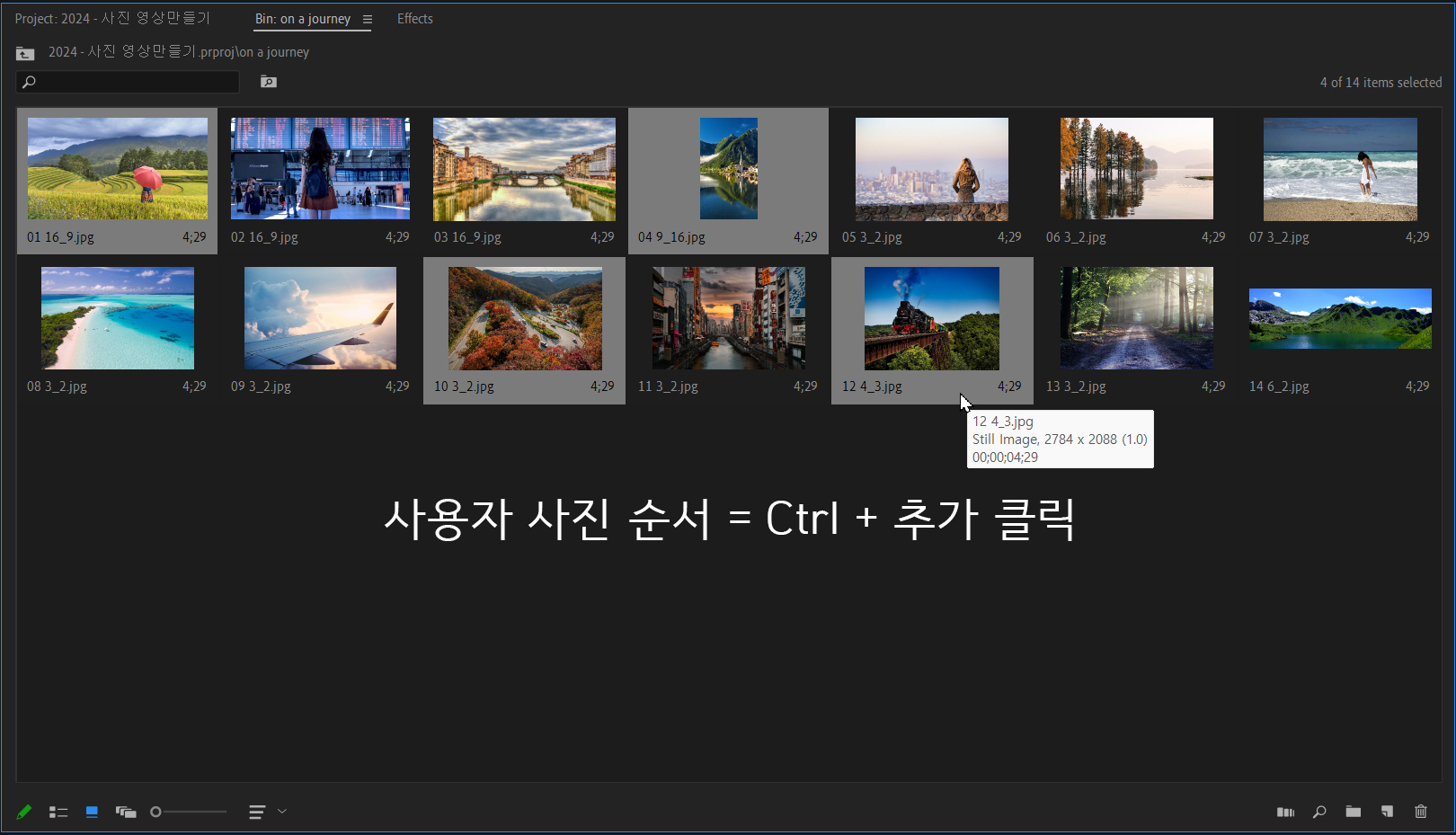Open the sort order dropdown chevron
Image resolution: width=1456 pixels, height=835 pixels.
(281, 812)
